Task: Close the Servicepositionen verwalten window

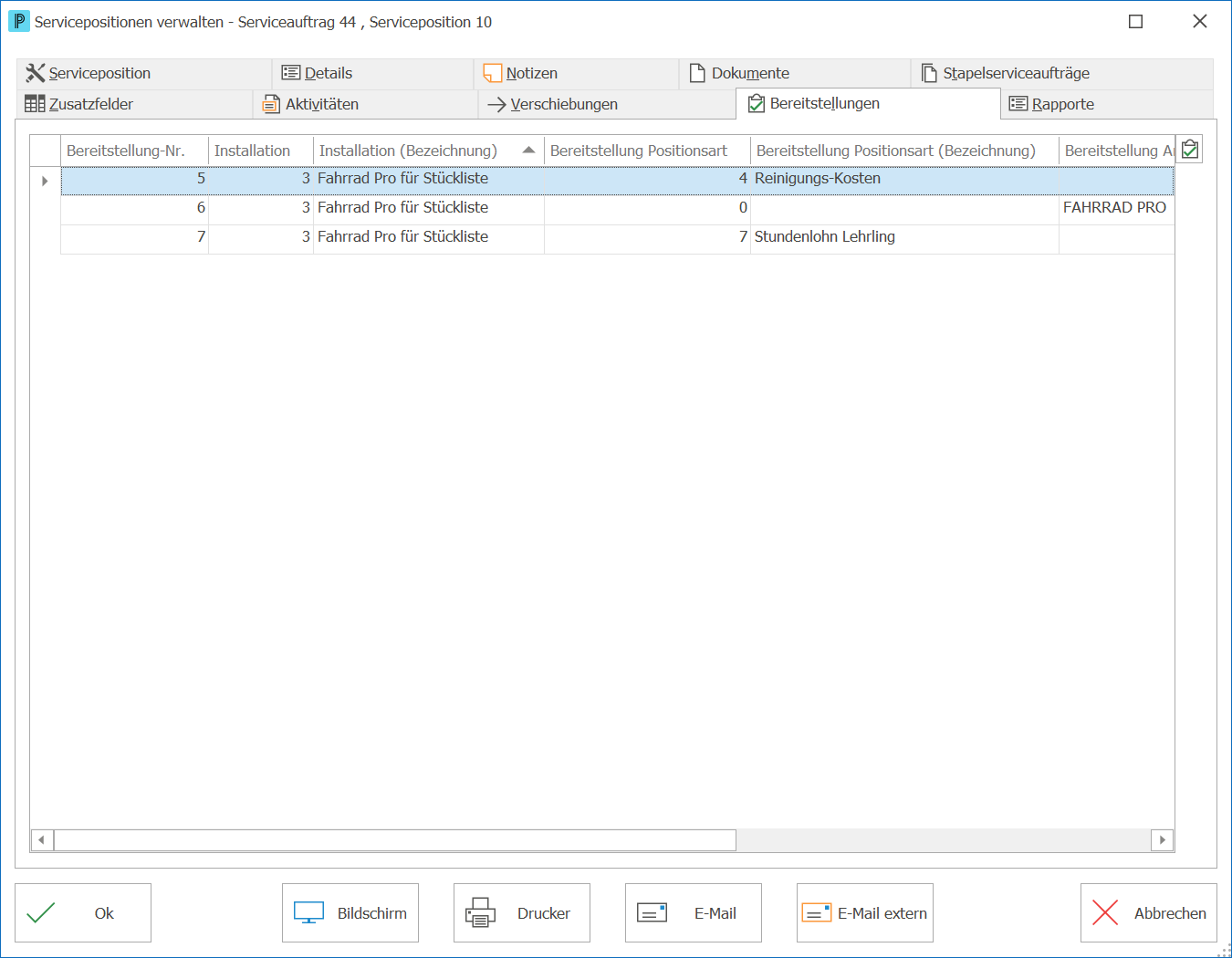Action: click(x=1200, y=21)
